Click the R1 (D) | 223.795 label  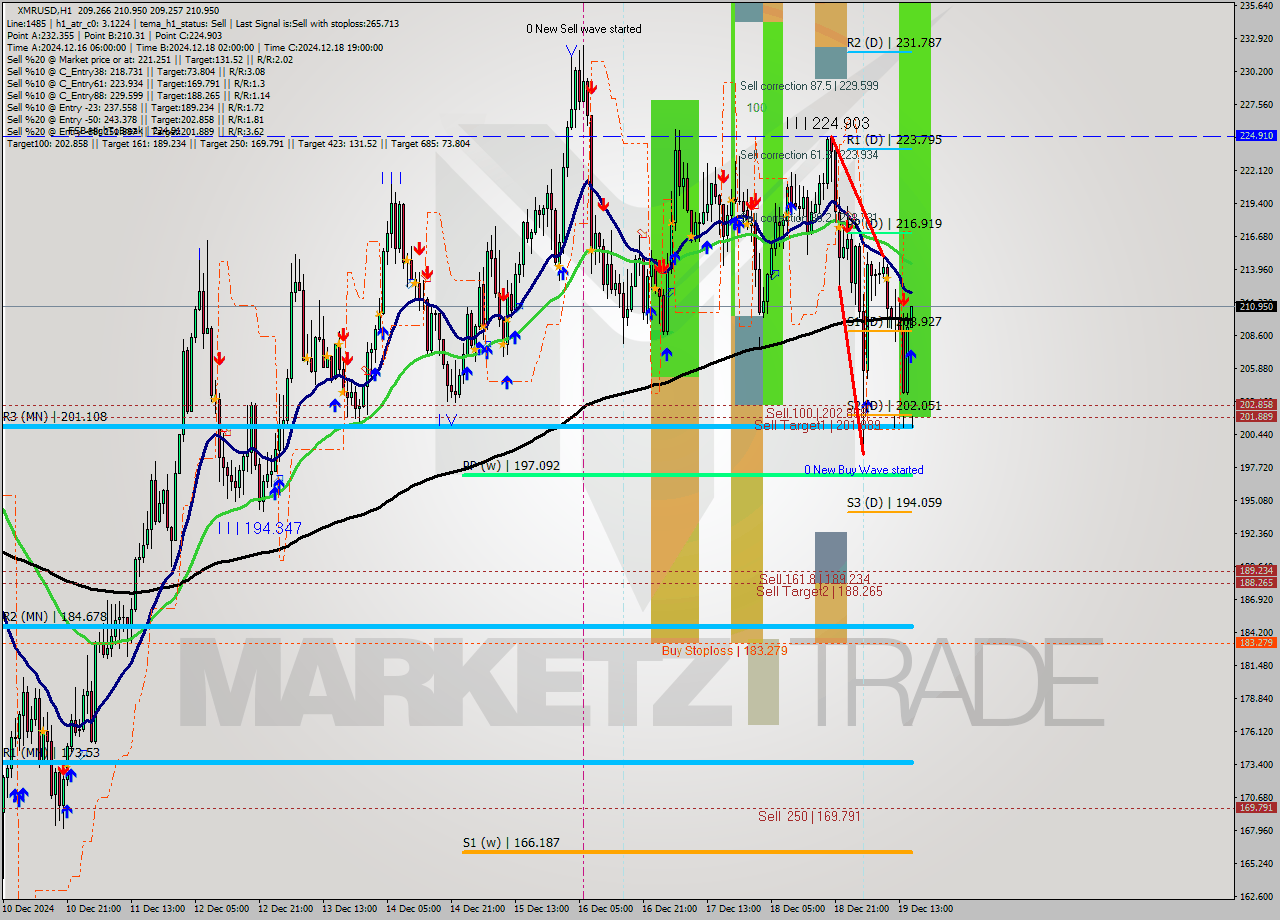893,140
